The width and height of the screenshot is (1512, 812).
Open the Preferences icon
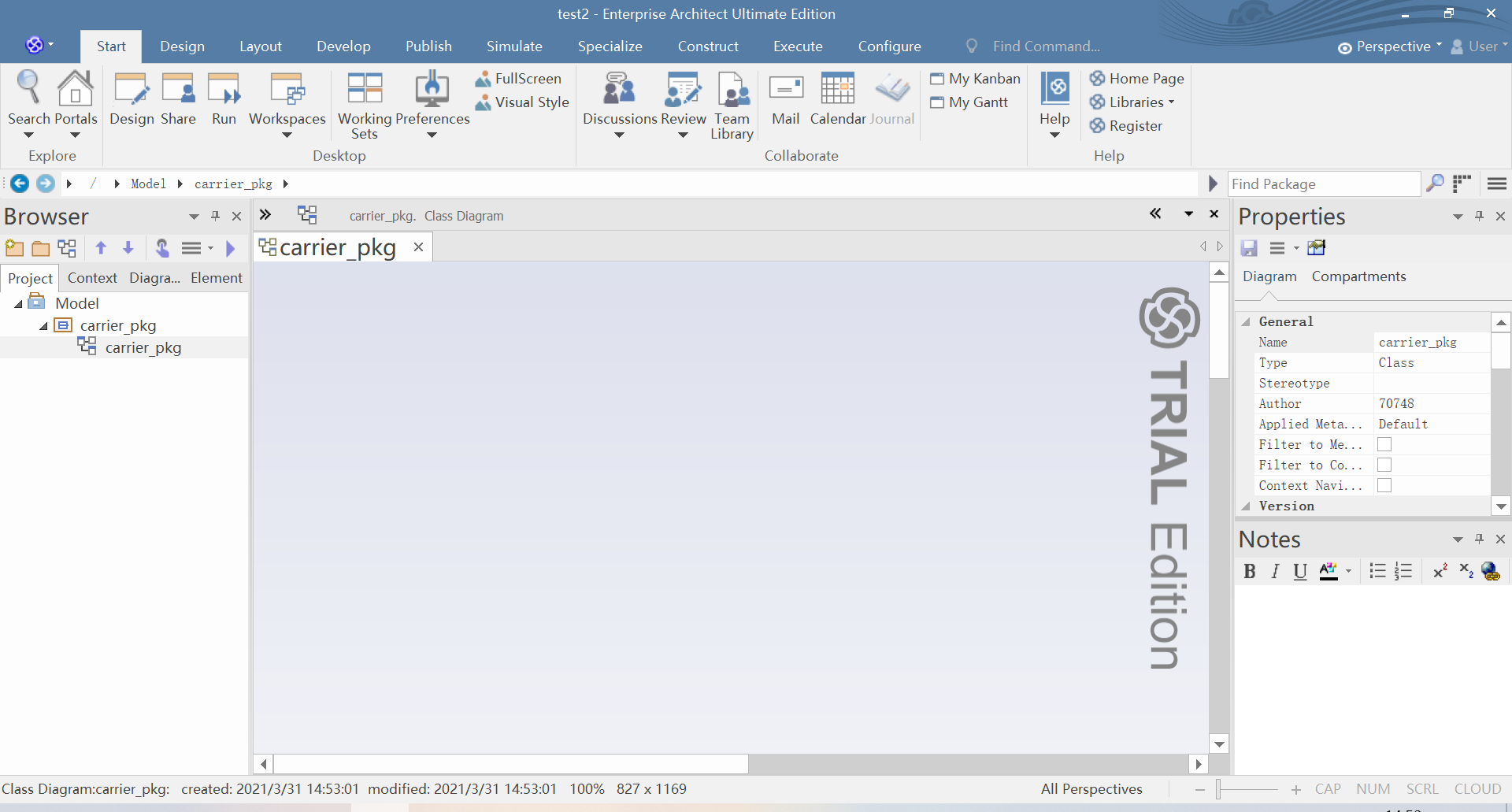[x=432, y=102]
